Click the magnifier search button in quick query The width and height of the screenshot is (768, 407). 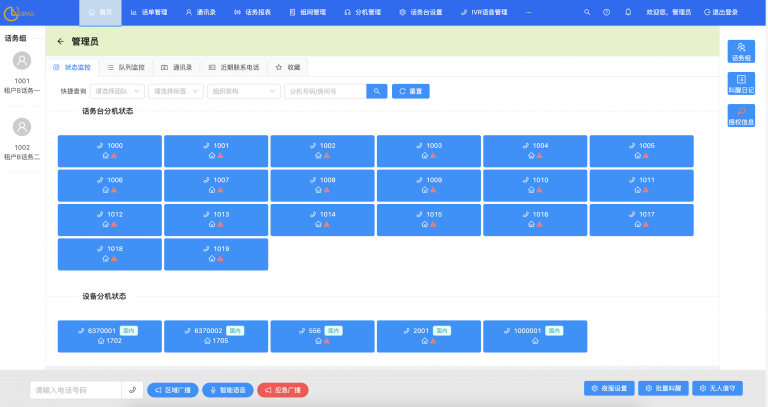377,91
